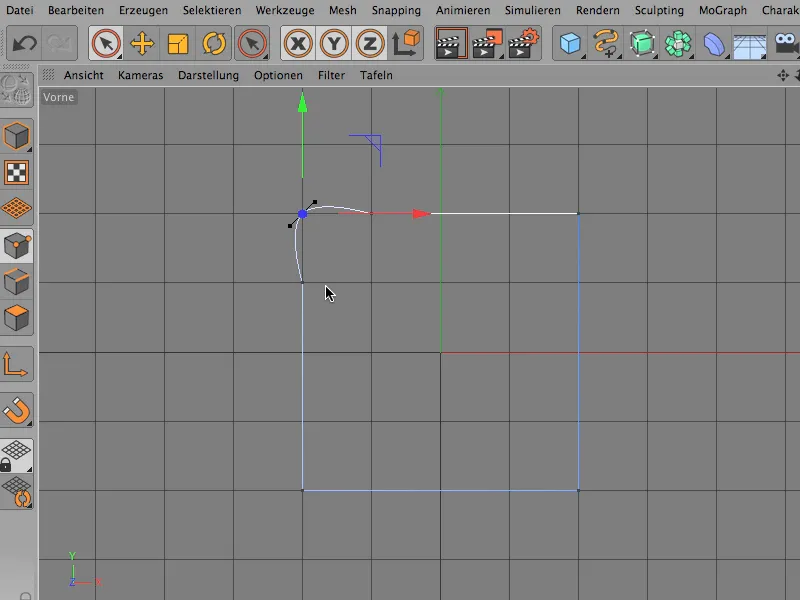This screenshot has height=600, width=800.
Task: Click the red X axis arrow handle
Action: tap(421, 213)
